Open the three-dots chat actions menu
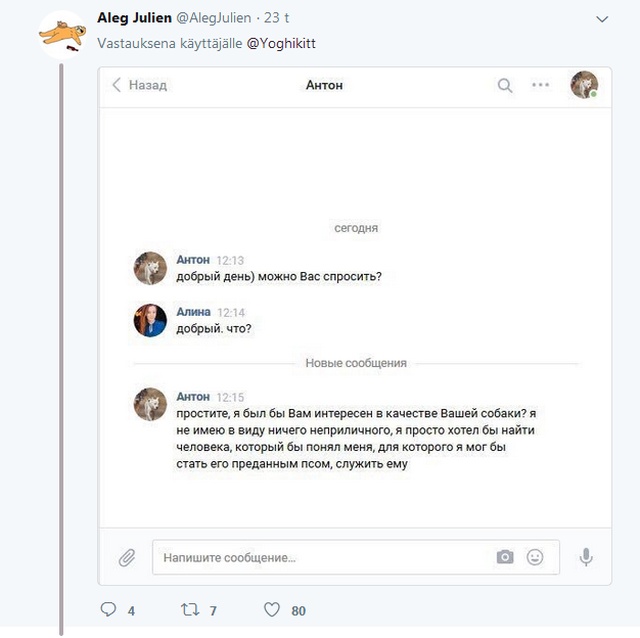Screen dimensions: 640x638 coord(540,85)
